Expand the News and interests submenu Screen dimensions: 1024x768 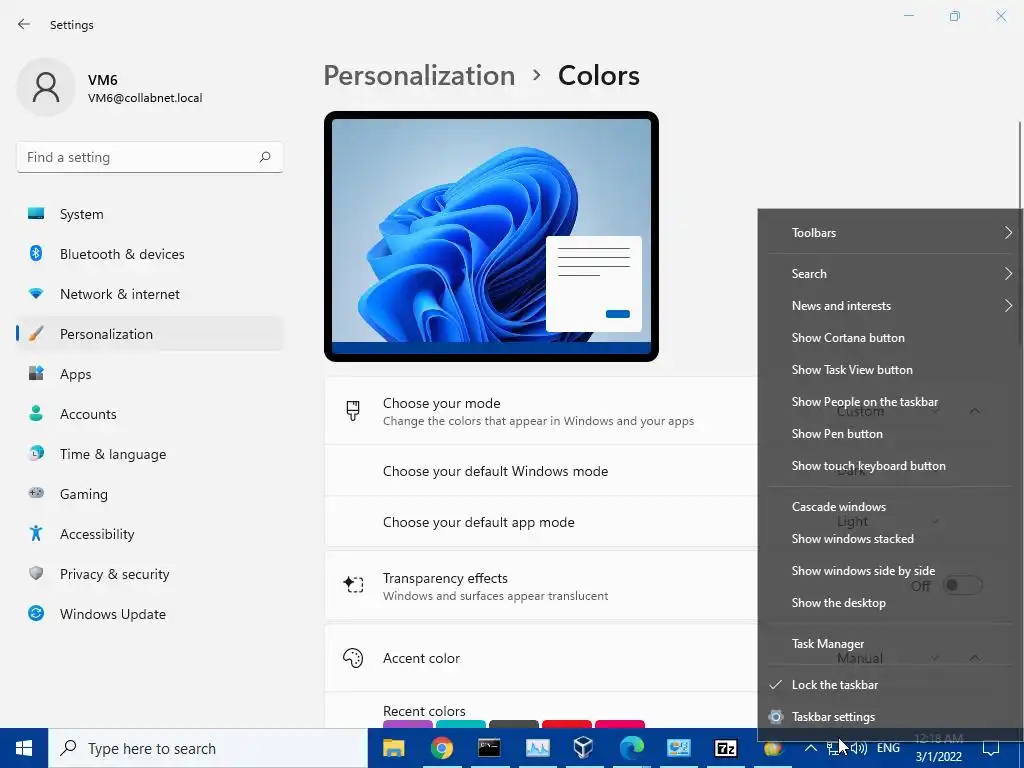point(891,306)
